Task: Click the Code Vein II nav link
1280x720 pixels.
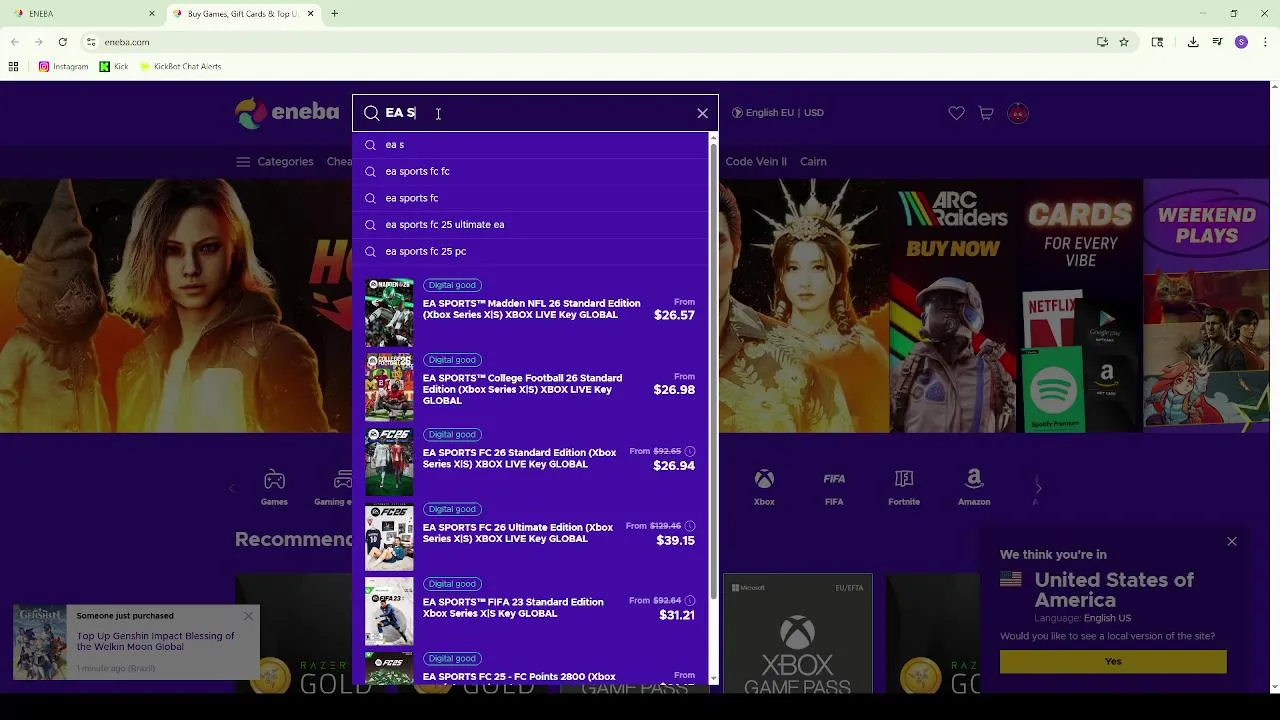Action: pos(756,162)
